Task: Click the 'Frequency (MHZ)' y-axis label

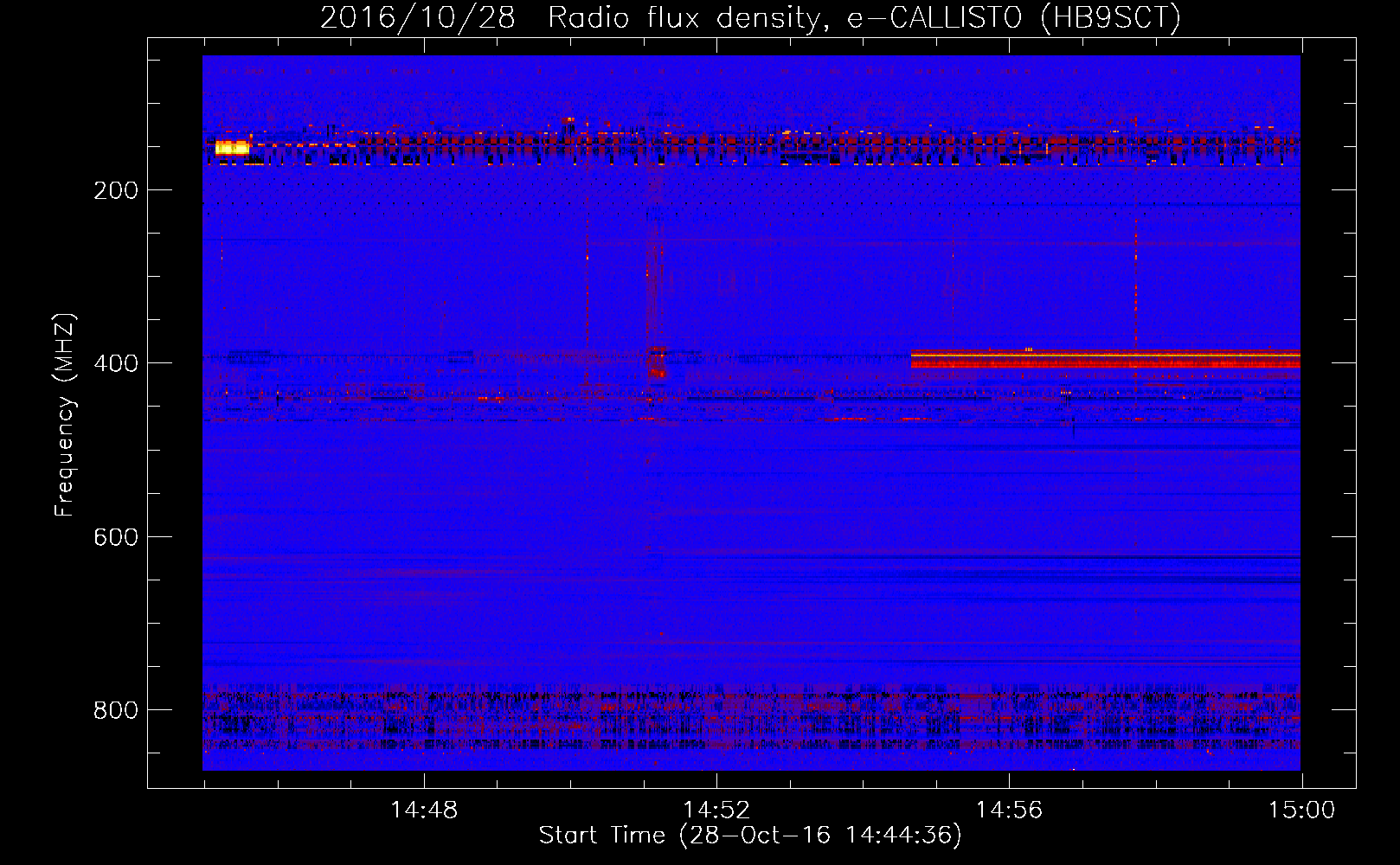Action: point(65,415)
